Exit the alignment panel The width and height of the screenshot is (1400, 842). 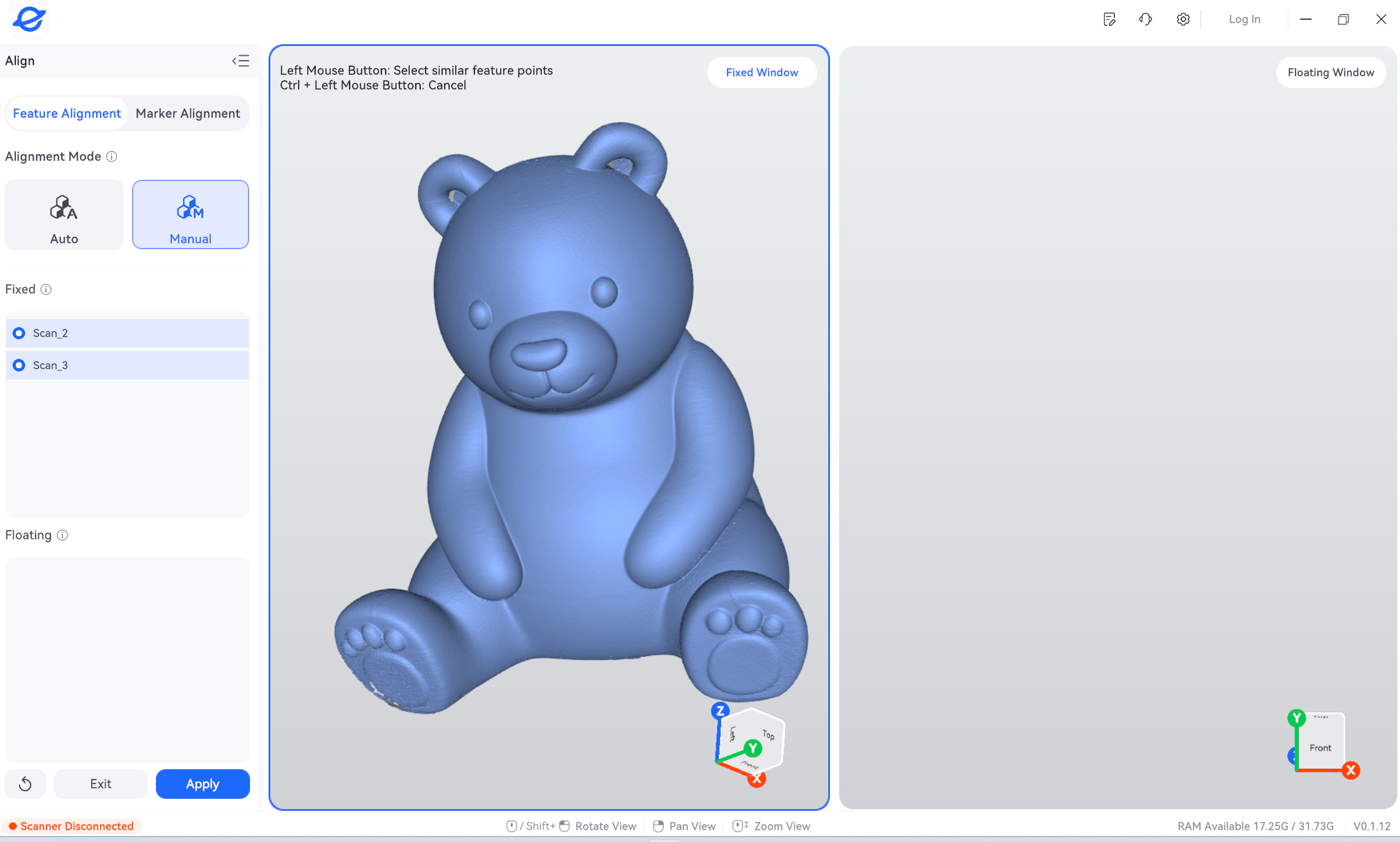coord(101,784)
